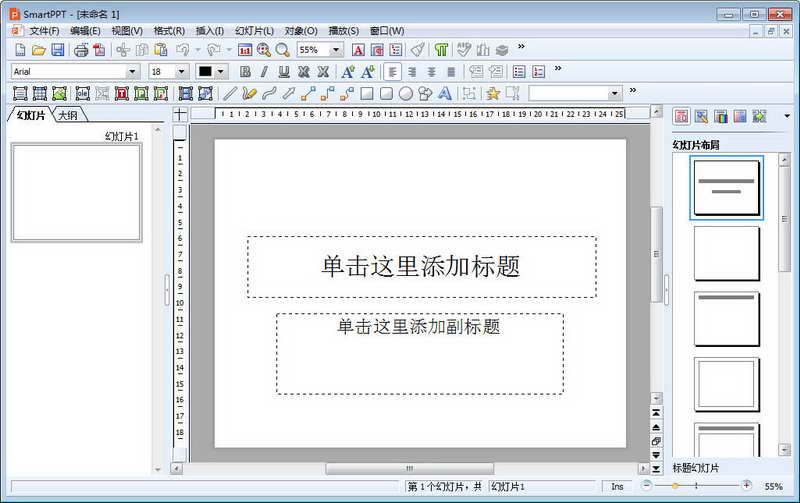The height and width of the screenshot is (503, 800).
Task: Click the zoom out minus button
Action: click(x=646, y=485)
